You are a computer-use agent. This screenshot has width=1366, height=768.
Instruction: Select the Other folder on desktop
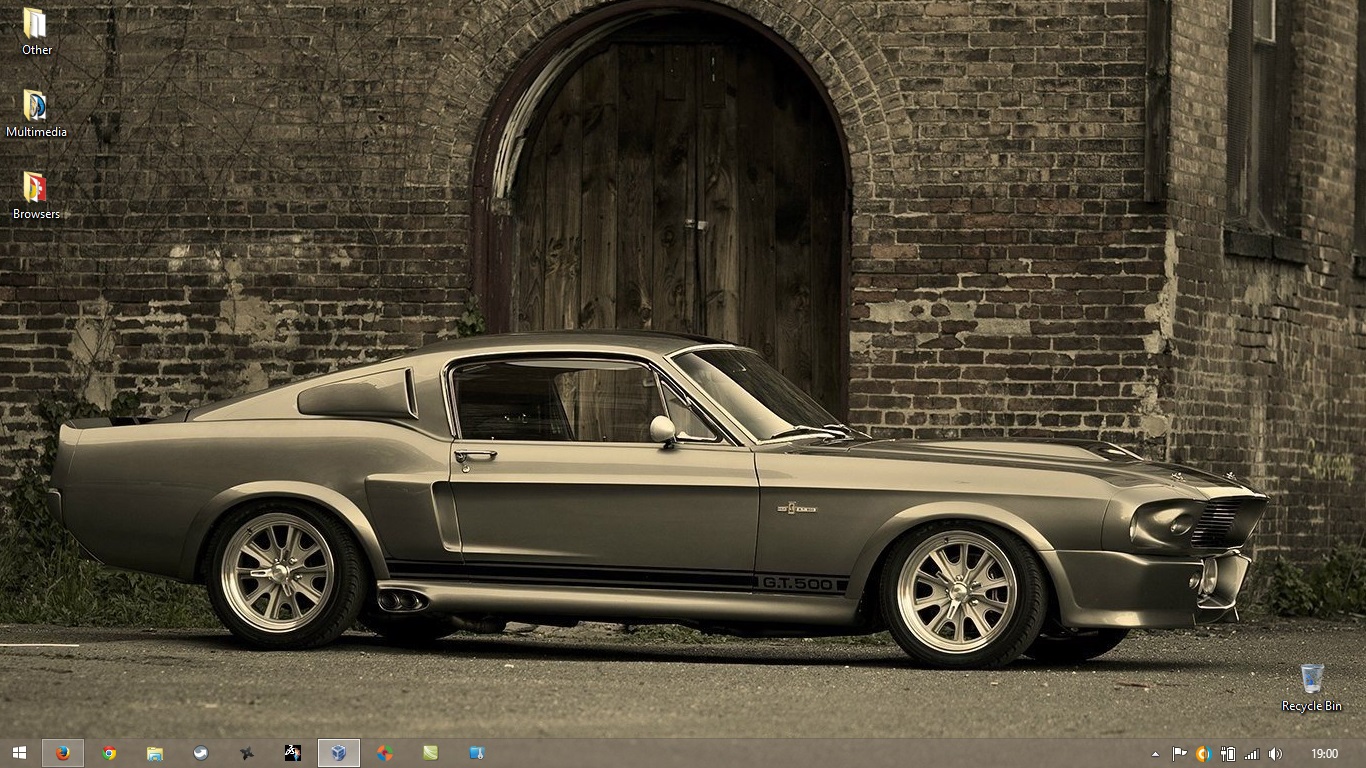(x=36, y=31)
